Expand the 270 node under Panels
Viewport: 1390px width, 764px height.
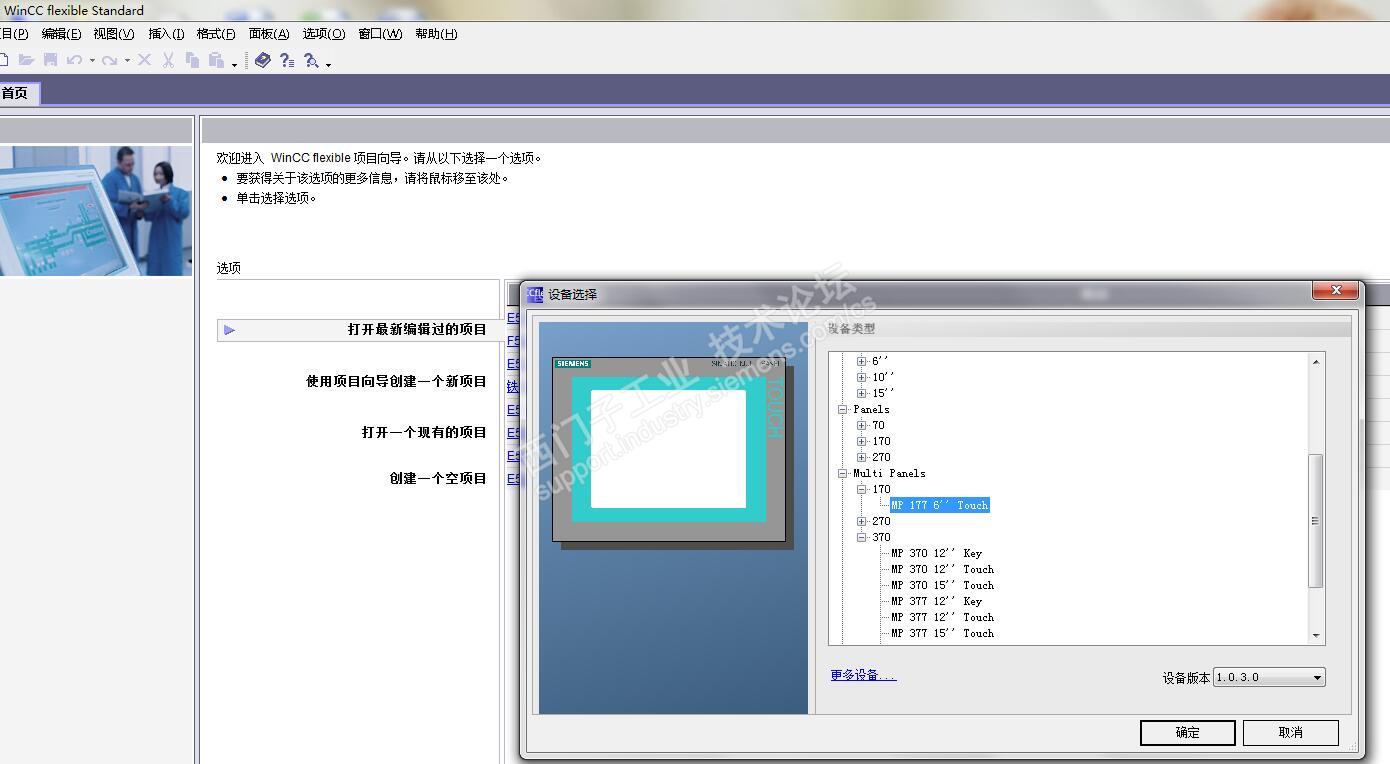pyautogui.click(x=862, y=457)
